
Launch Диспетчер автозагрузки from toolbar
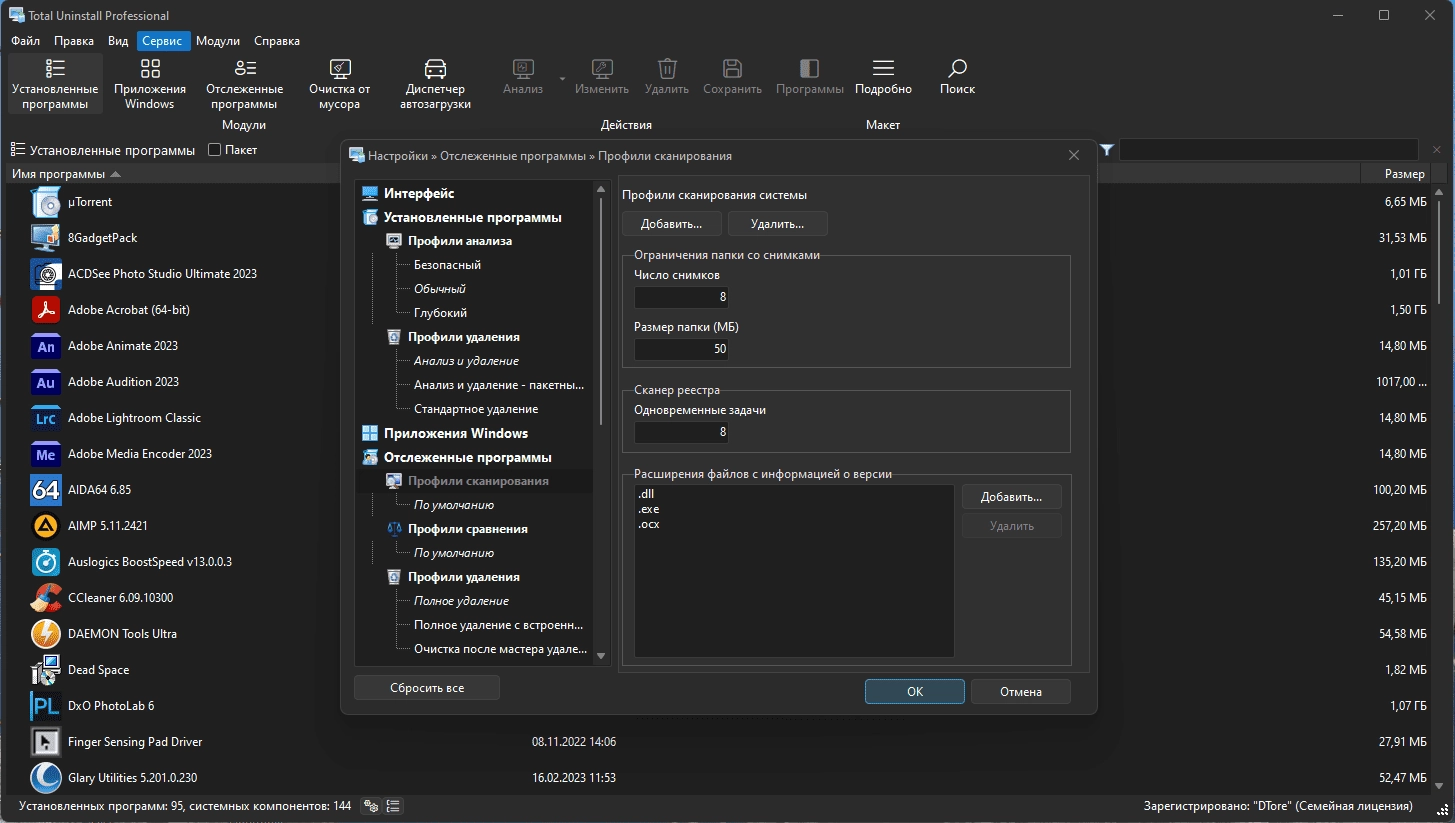(435, 82)
